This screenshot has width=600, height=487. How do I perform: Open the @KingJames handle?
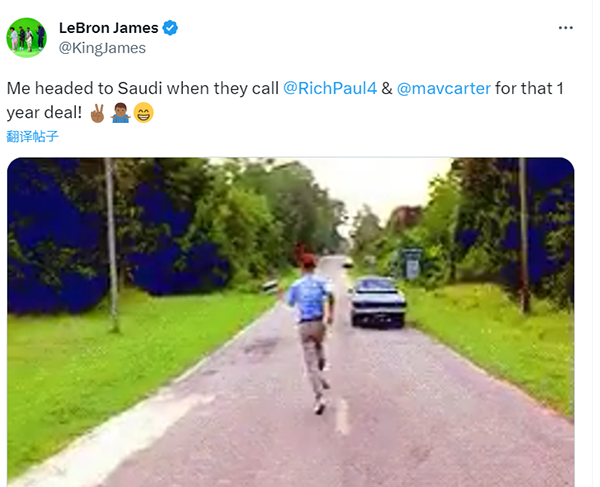pyautogui.click(x=102, y=48)
